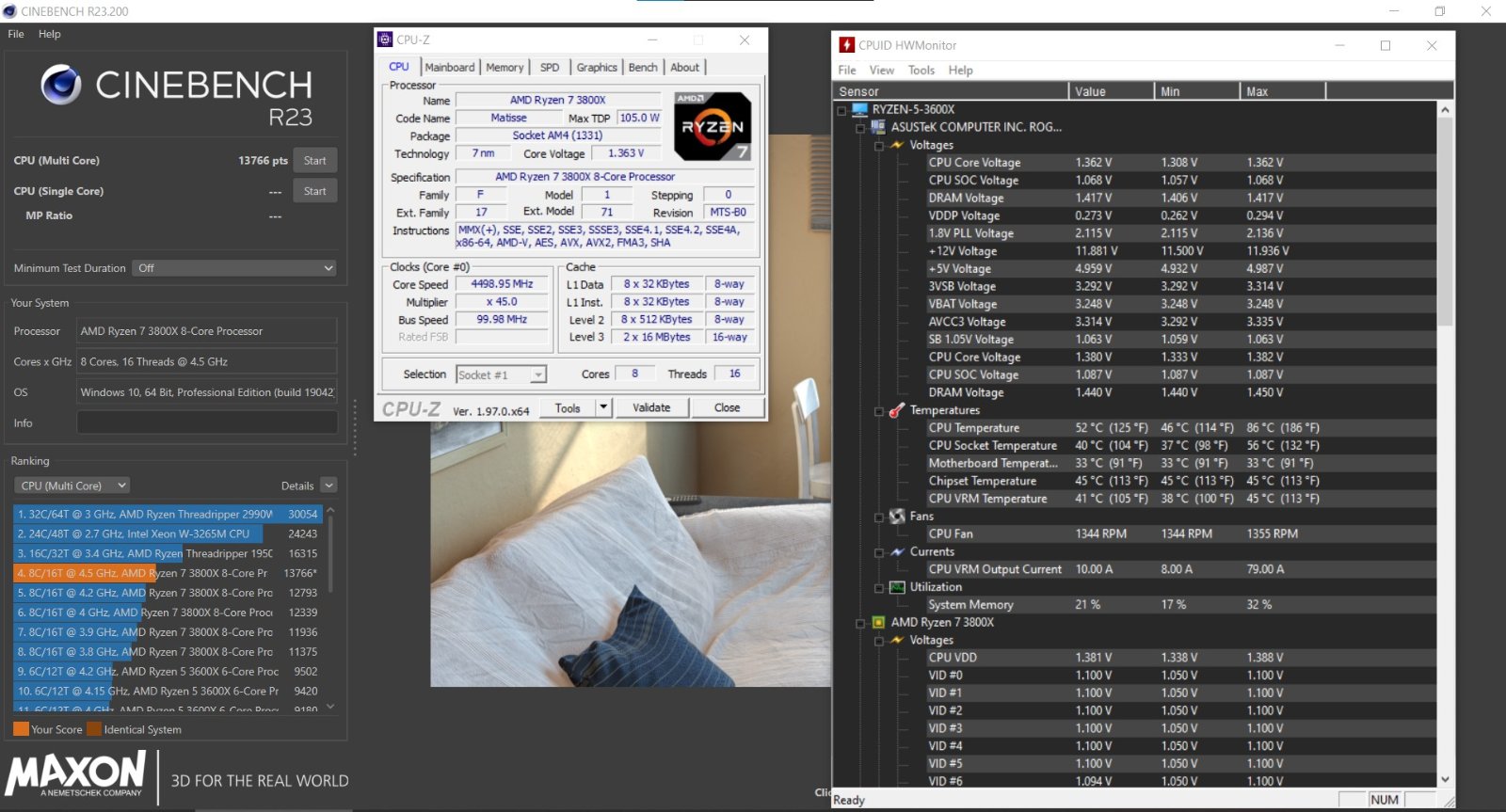Switch to the SPD tab in CPU-Z
Screen dimensions: 1506x812
tap(550, 68)
